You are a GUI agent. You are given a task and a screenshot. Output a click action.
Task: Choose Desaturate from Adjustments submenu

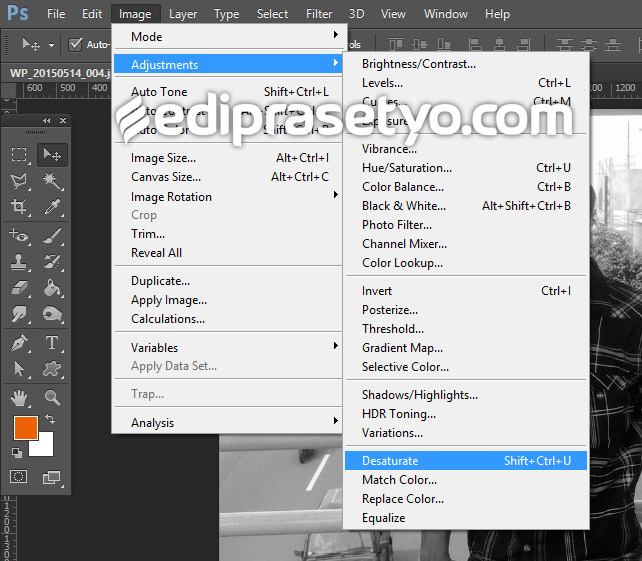(466, 461)
